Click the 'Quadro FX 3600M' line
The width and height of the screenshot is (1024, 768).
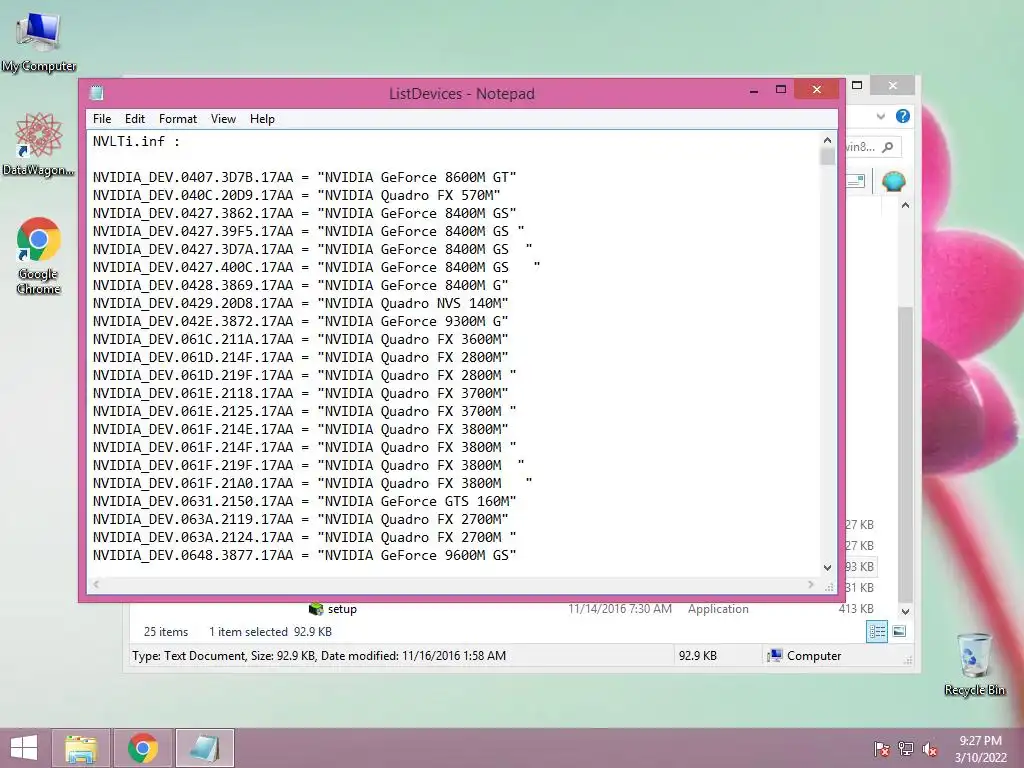pos(300,340)
